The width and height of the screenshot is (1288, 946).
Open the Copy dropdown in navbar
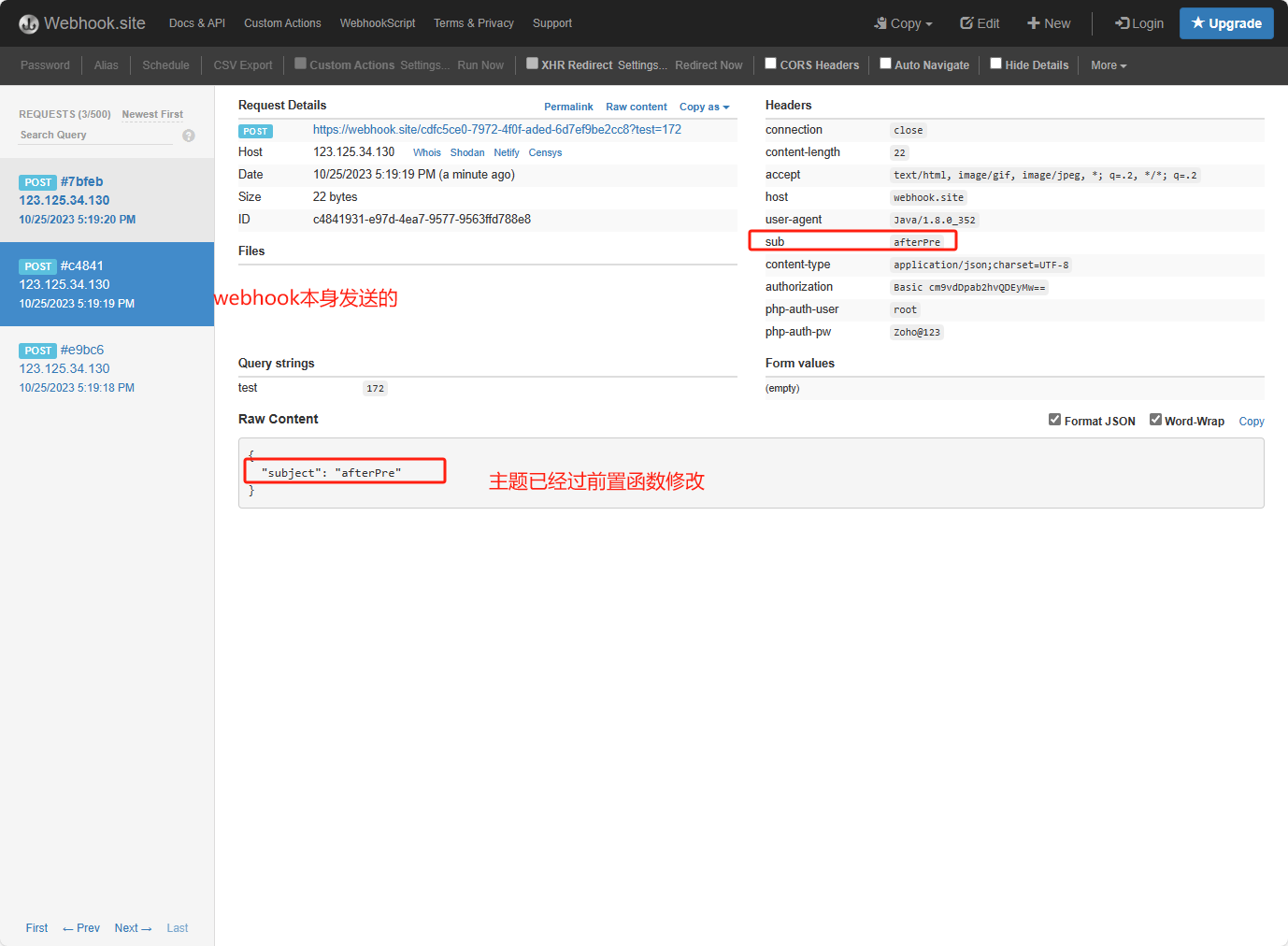point(904,23)
